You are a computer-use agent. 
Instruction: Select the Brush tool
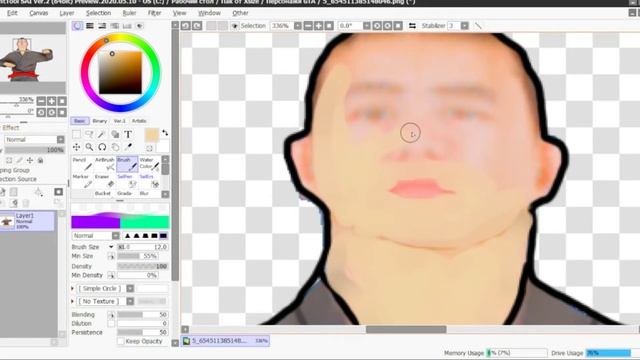coord(127,164)
